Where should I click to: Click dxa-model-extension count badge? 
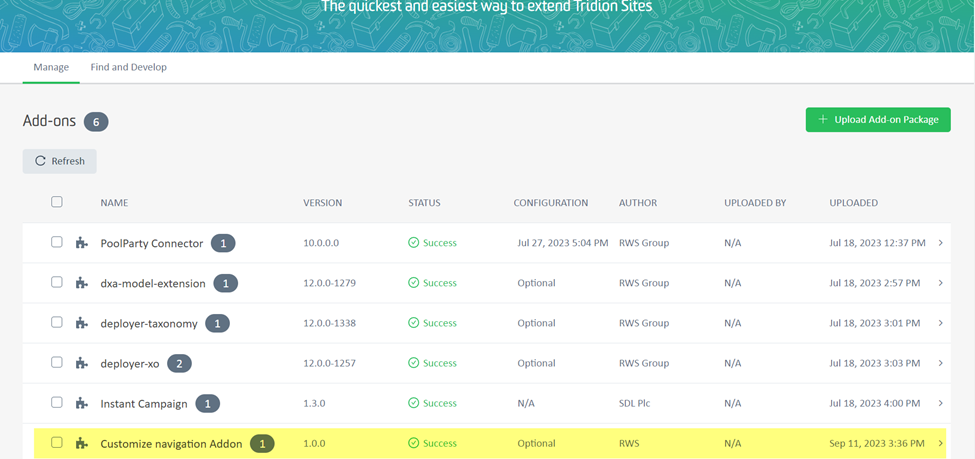(x=226, y=284)
